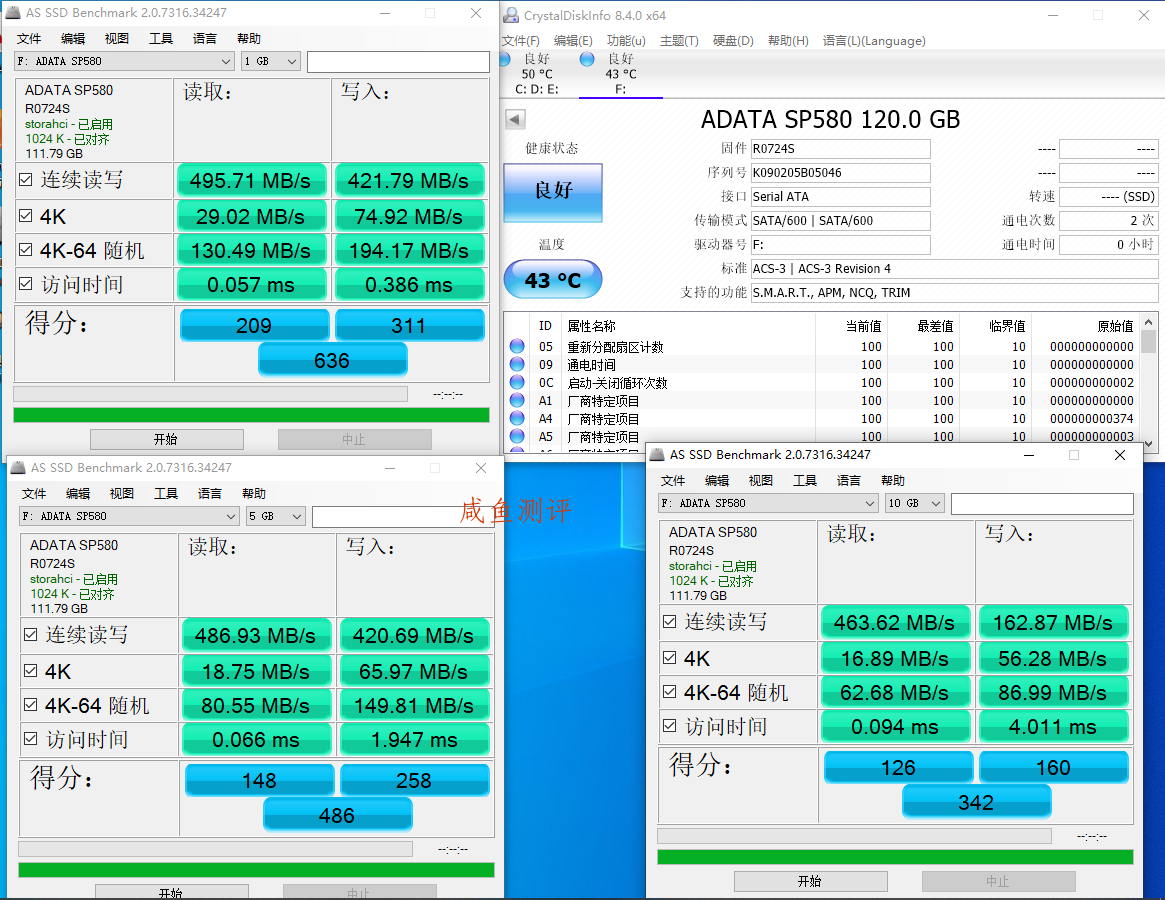The width and height of the screenshot is (1165, 900).
Task: Click total score 342 button
Action: (x=976, y=802)
